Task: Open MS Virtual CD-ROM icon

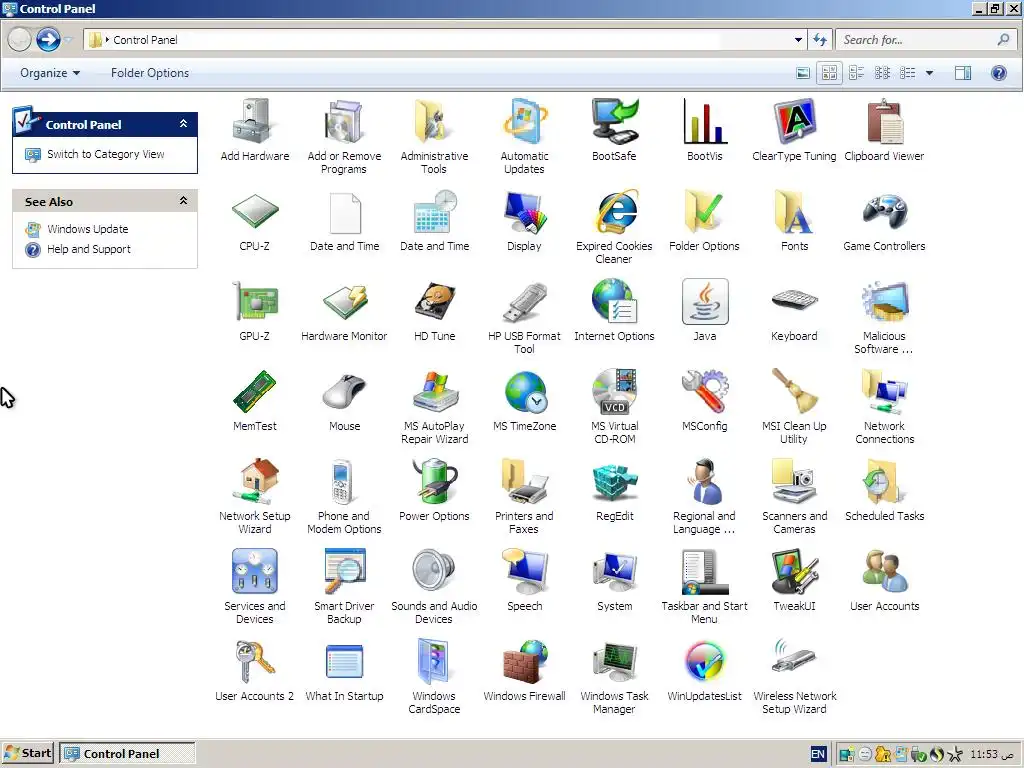Action: point(614,407)
